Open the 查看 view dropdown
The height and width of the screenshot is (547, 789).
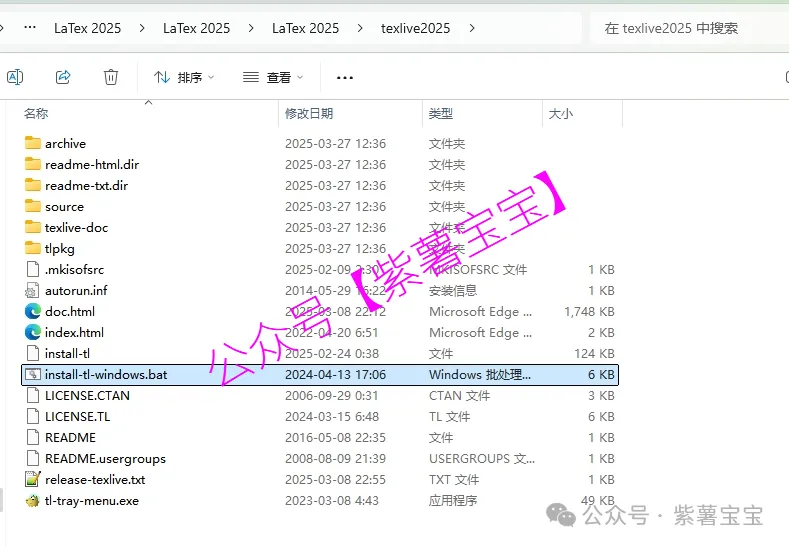(272, 77)
